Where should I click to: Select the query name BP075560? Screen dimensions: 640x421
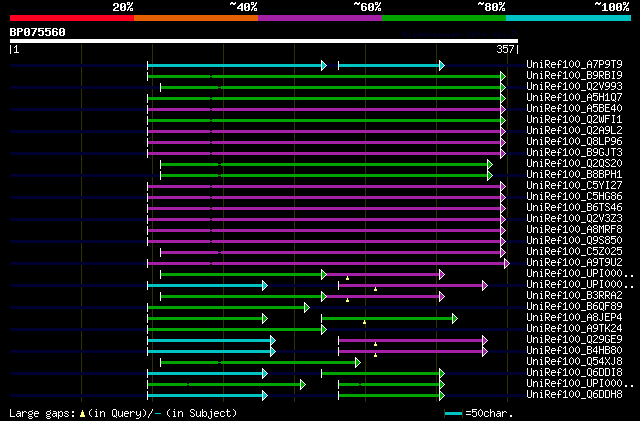click(38, 32)
